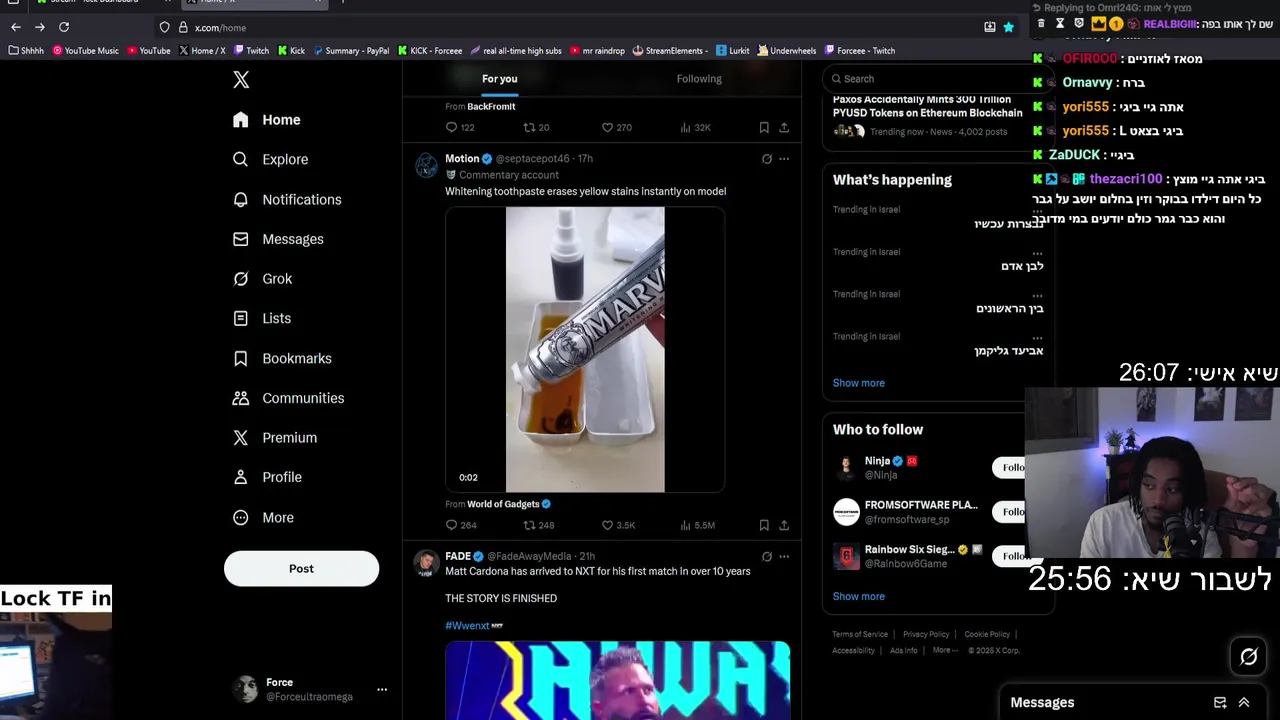The height and width of the screenshot is (720, 1280).
Task: Open Lists in the sidebar
Action: (261, 318)
